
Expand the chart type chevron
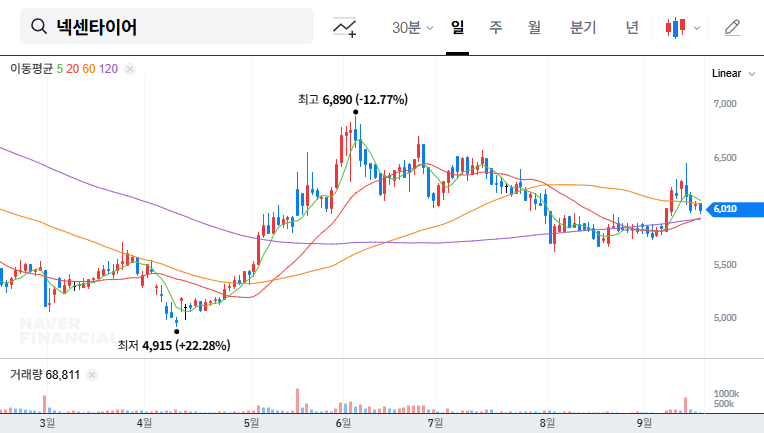point(697,28)
